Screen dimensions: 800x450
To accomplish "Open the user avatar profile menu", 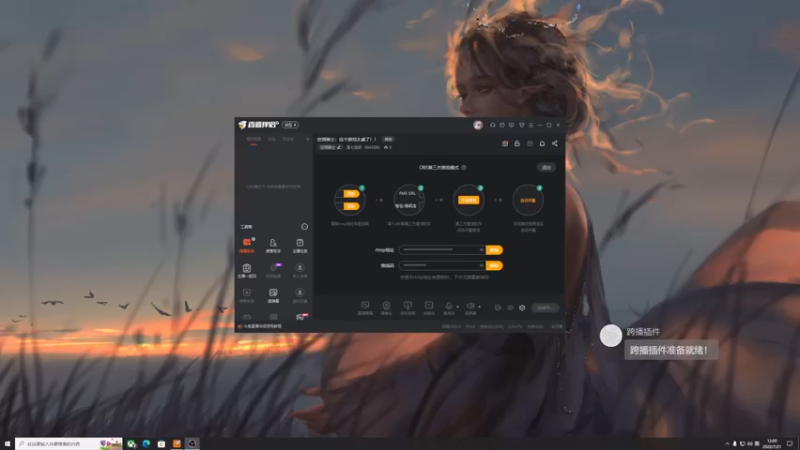I will pos(478,125).
